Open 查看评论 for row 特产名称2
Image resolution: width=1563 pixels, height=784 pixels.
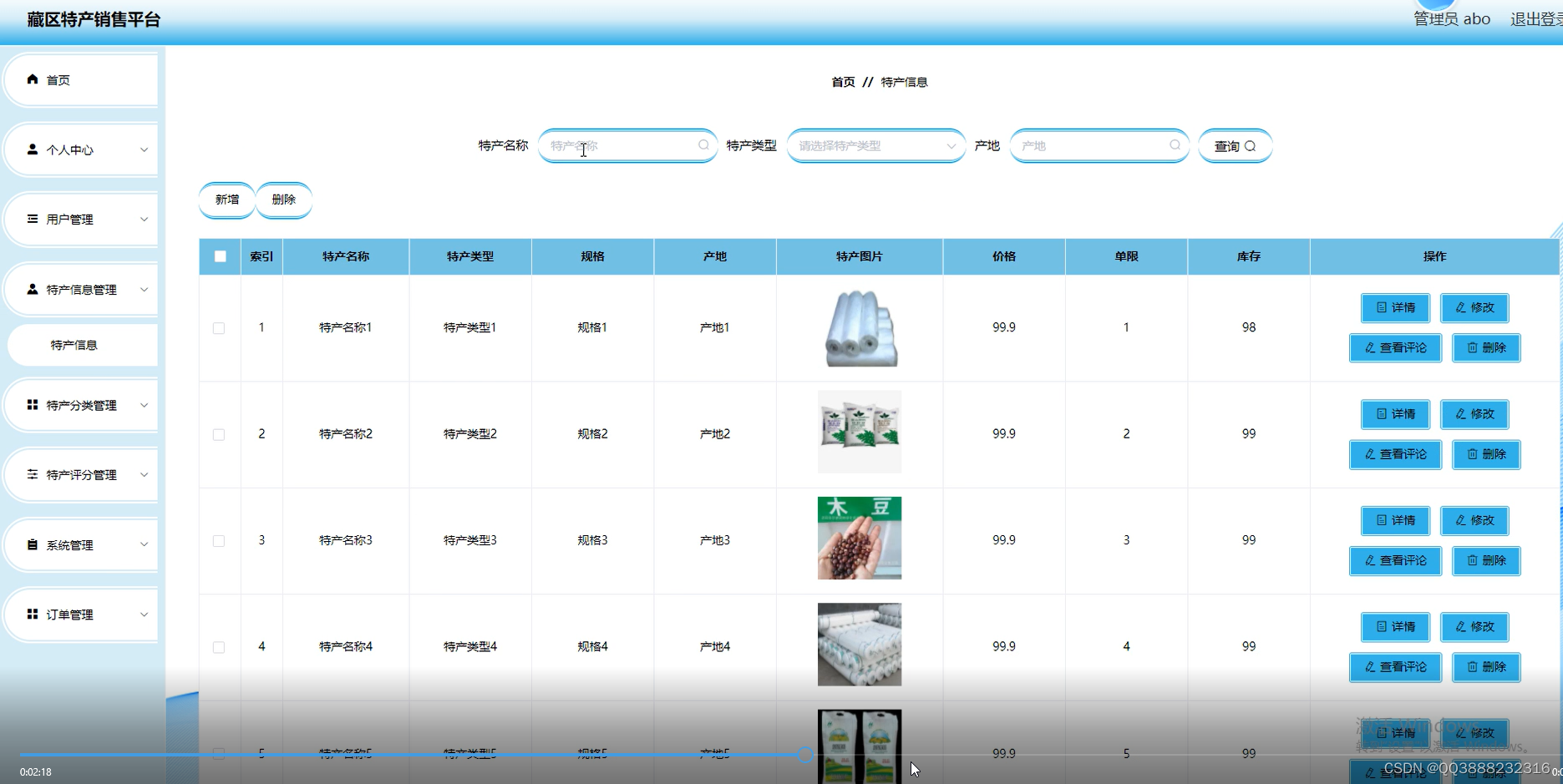[1395, 454]
